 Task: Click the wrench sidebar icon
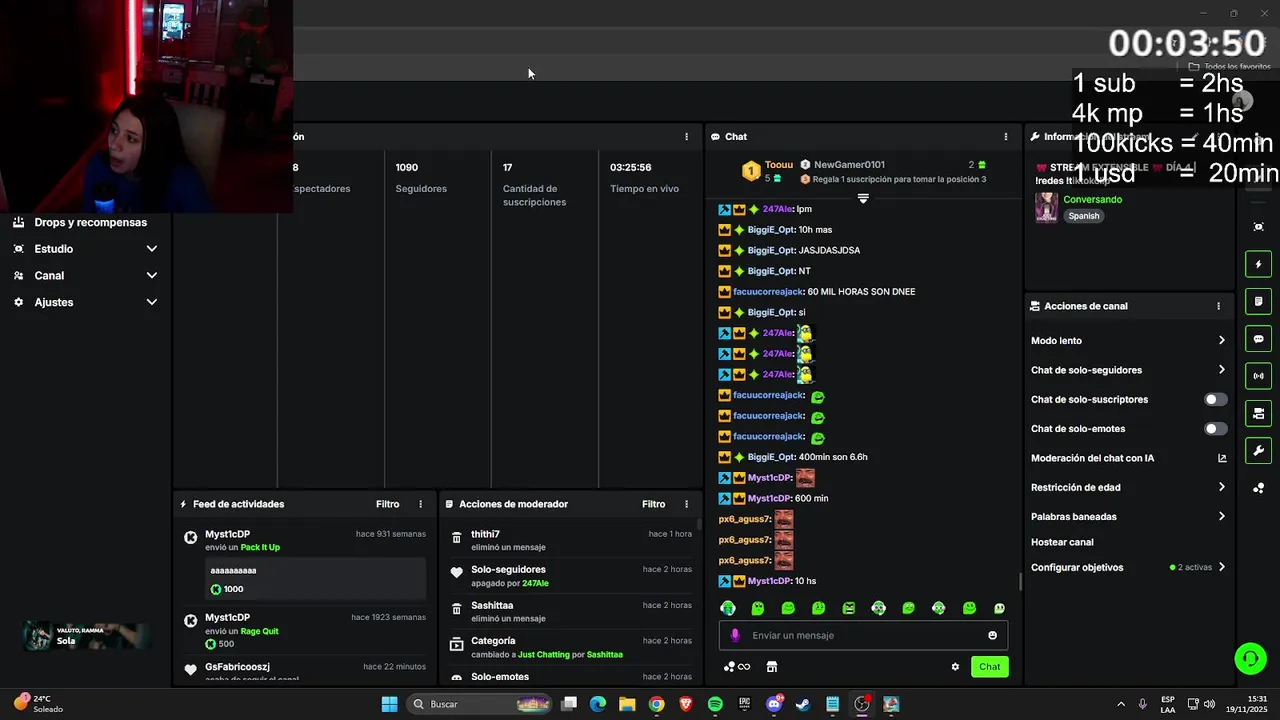[1259, 450]
